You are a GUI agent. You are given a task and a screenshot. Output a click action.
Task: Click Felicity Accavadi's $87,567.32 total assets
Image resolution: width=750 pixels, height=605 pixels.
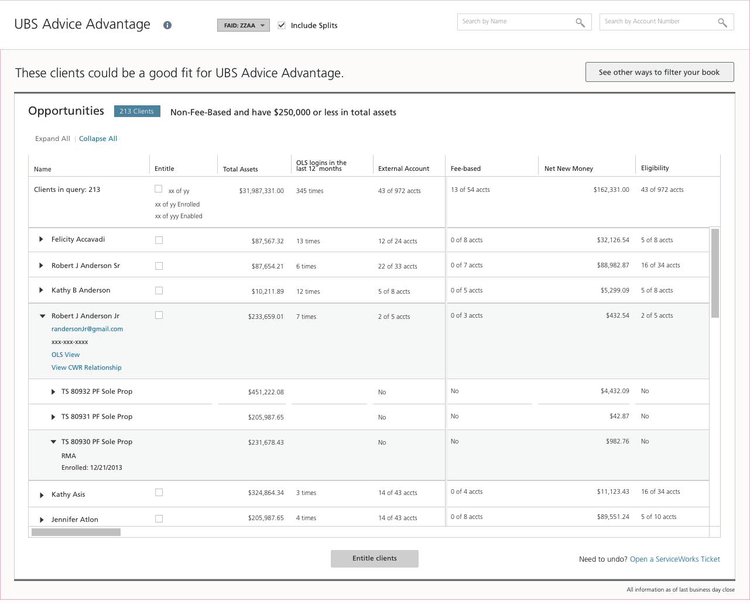[267, 241]
